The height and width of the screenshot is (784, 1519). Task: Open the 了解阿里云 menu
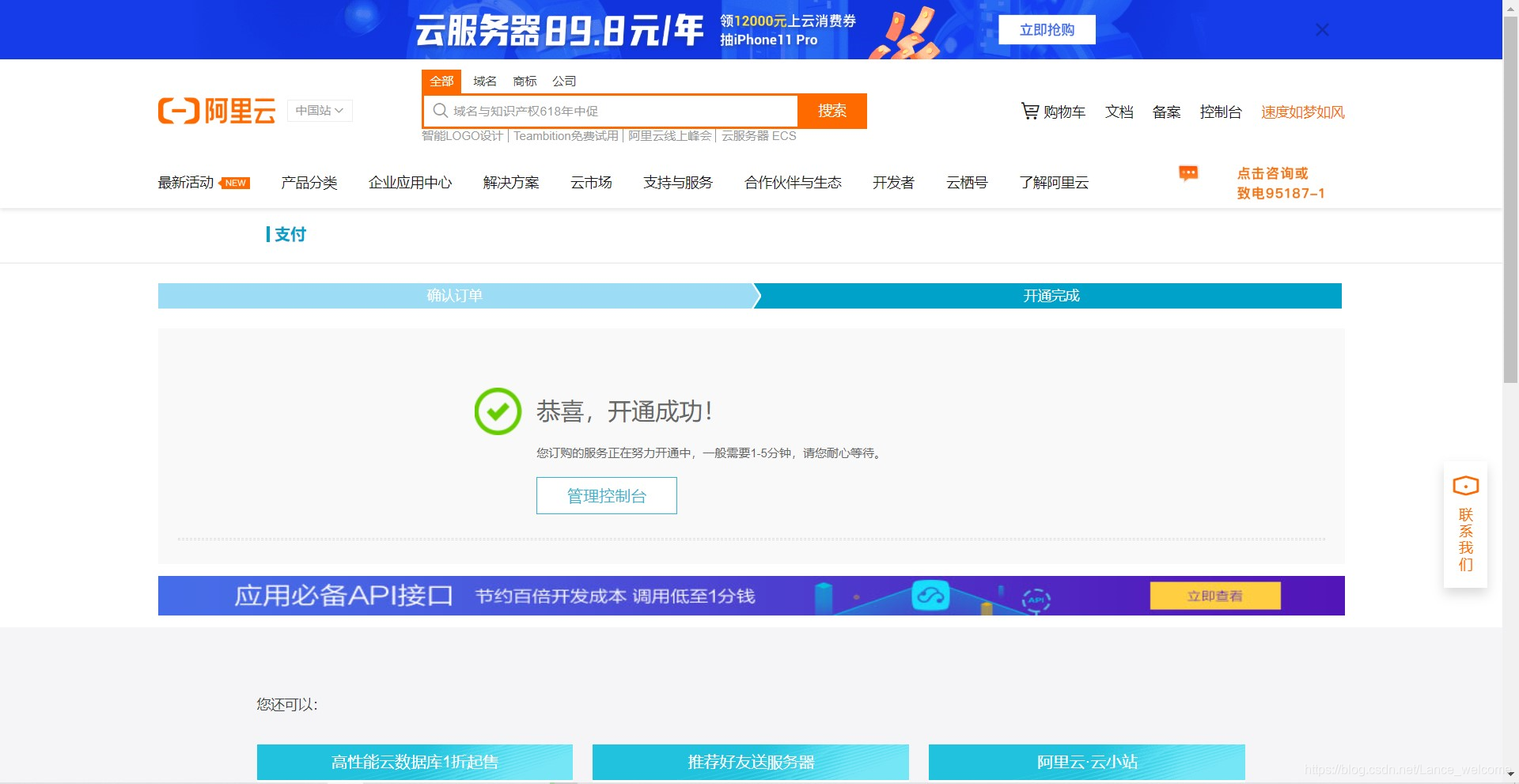1054,183
